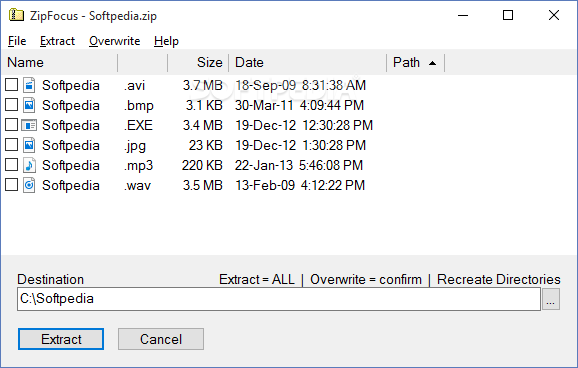
Task: Click the ZipFocus zip folder icon in title bar
Action: 16,15
